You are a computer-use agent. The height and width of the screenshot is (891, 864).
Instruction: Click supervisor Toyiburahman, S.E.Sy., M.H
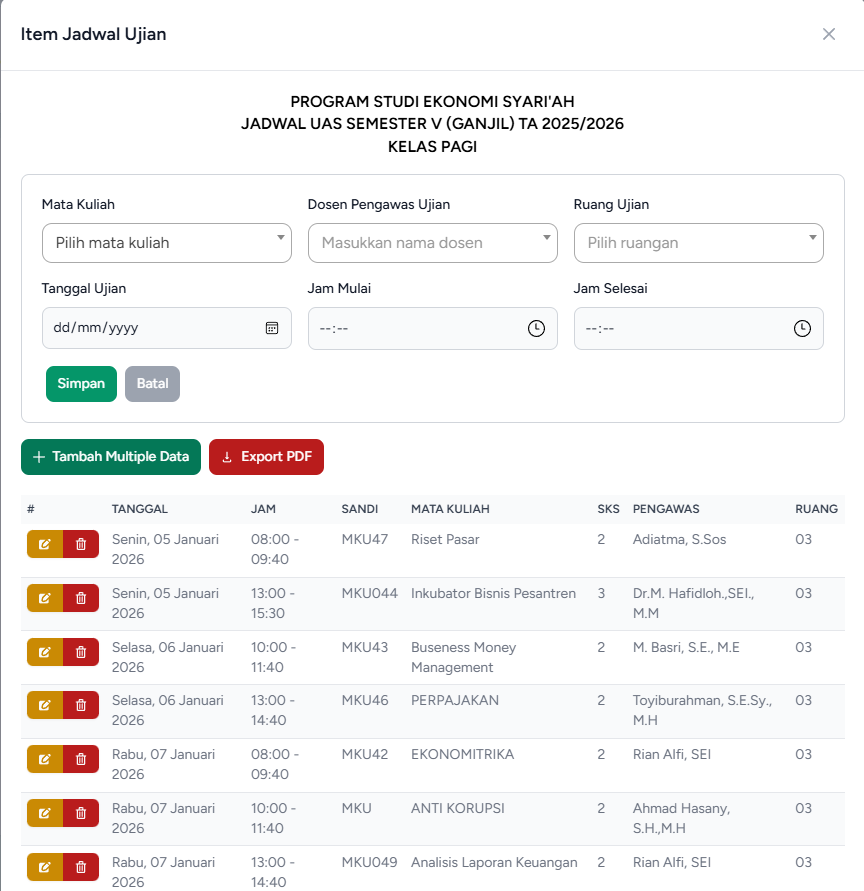pyautogui.click(x=703, y=710)
